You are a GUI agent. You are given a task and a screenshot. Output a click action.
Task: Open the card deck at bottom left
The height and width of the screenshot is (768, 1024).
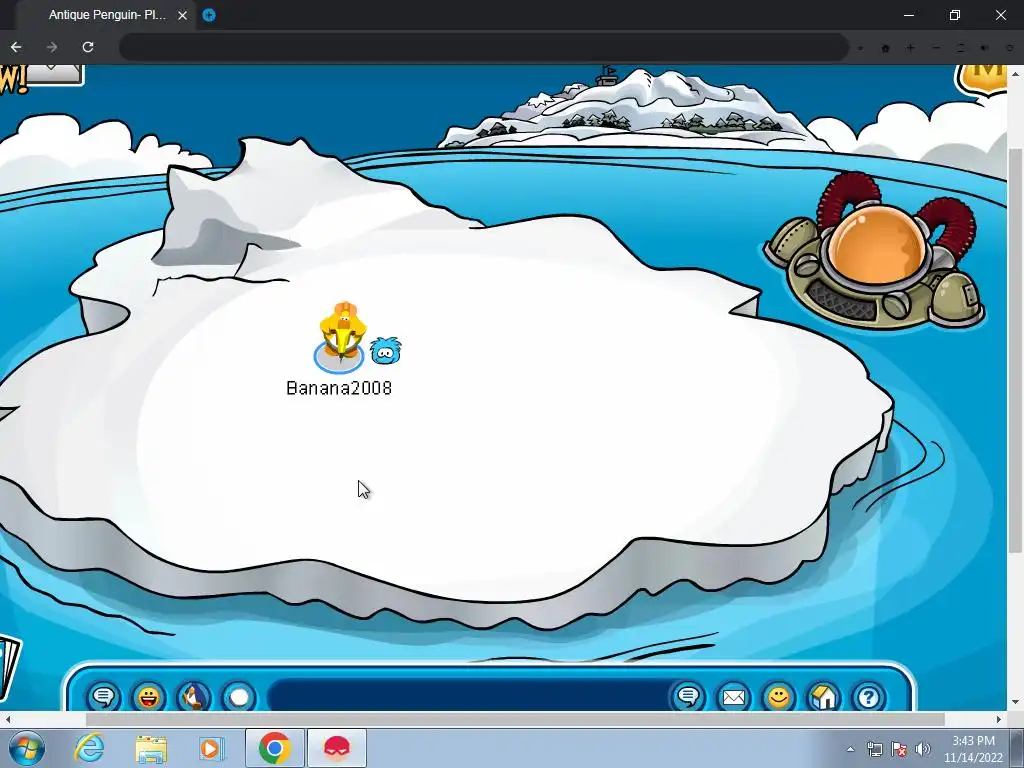click(10, 667)
